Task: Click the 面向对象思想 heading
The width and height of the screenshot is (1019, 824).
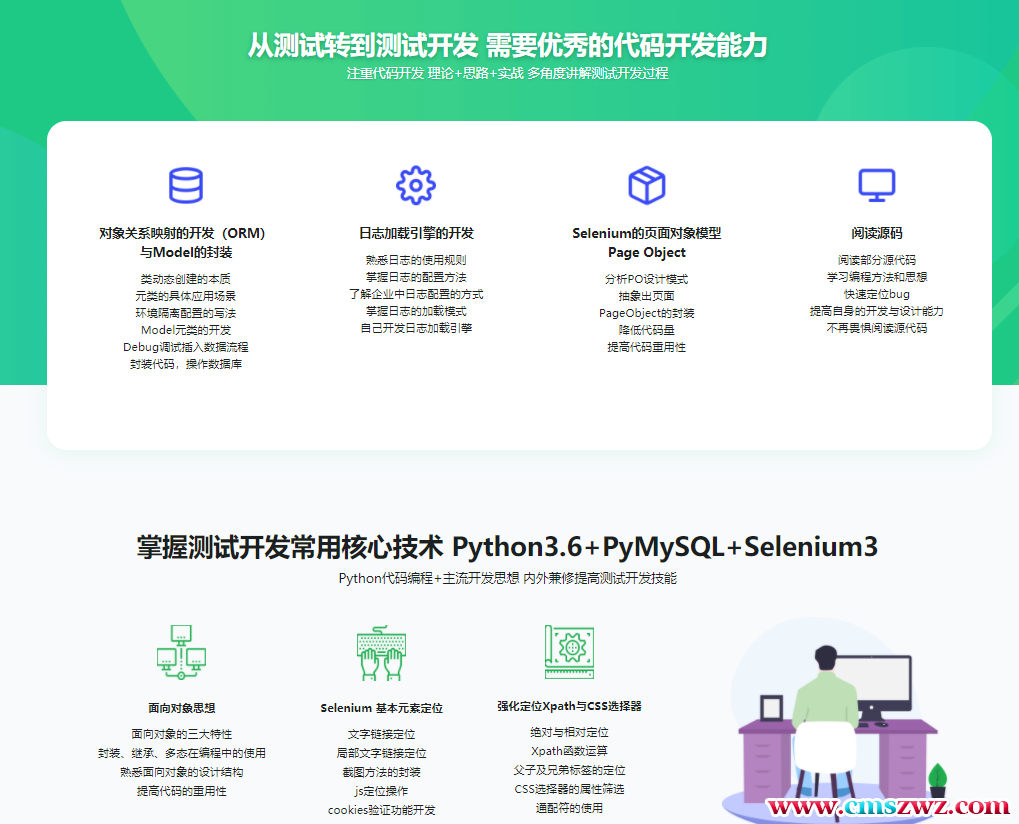Action: pos(181,708)
